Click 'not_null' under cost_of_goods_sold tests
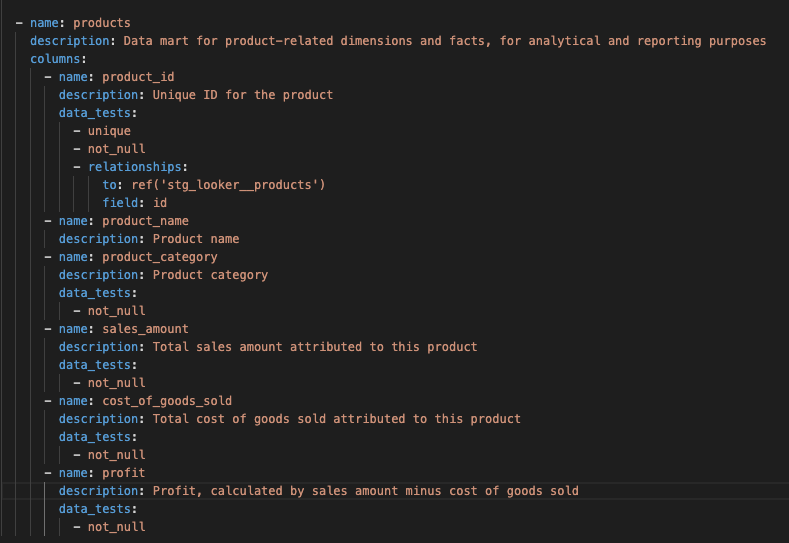The image size is (789, 543). [117, 455]
